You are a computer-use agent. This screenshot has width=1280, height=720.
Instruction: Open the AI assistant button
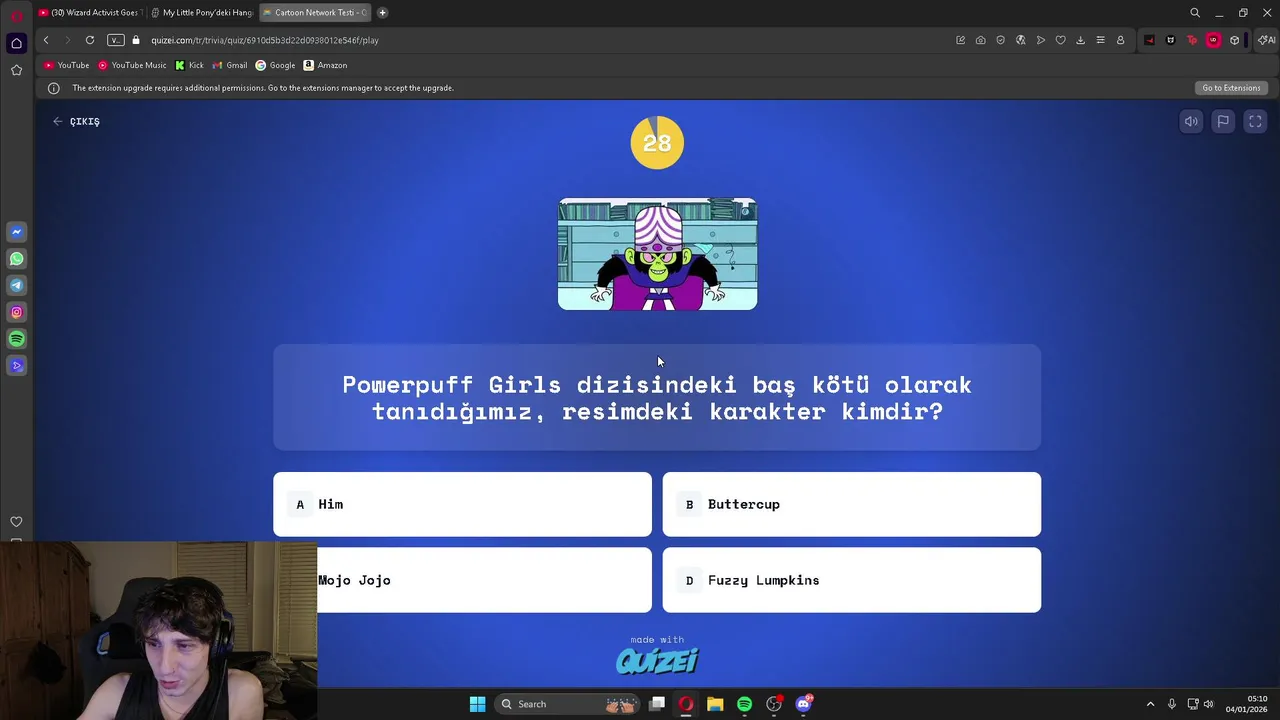[1266, 40]
